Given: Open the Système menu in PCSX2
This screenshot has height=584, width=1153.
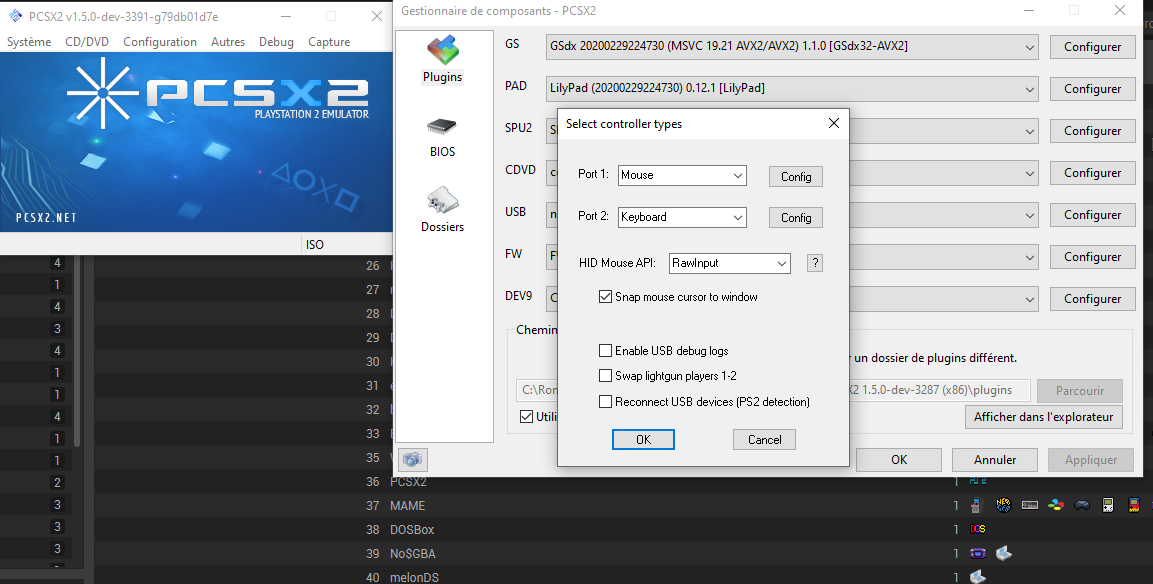Looking at the screenshot, I should pos(29,42).
